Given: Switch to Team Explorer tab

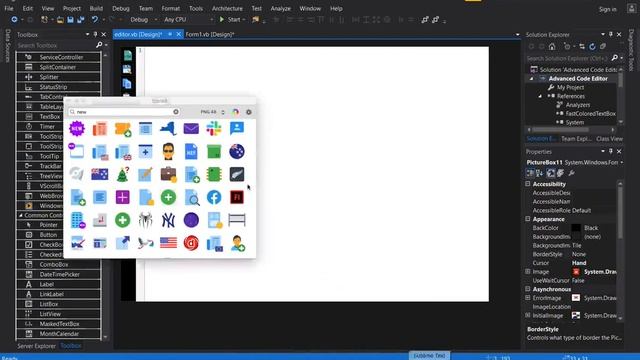Looking at the screenshot, I should [576, 139].
